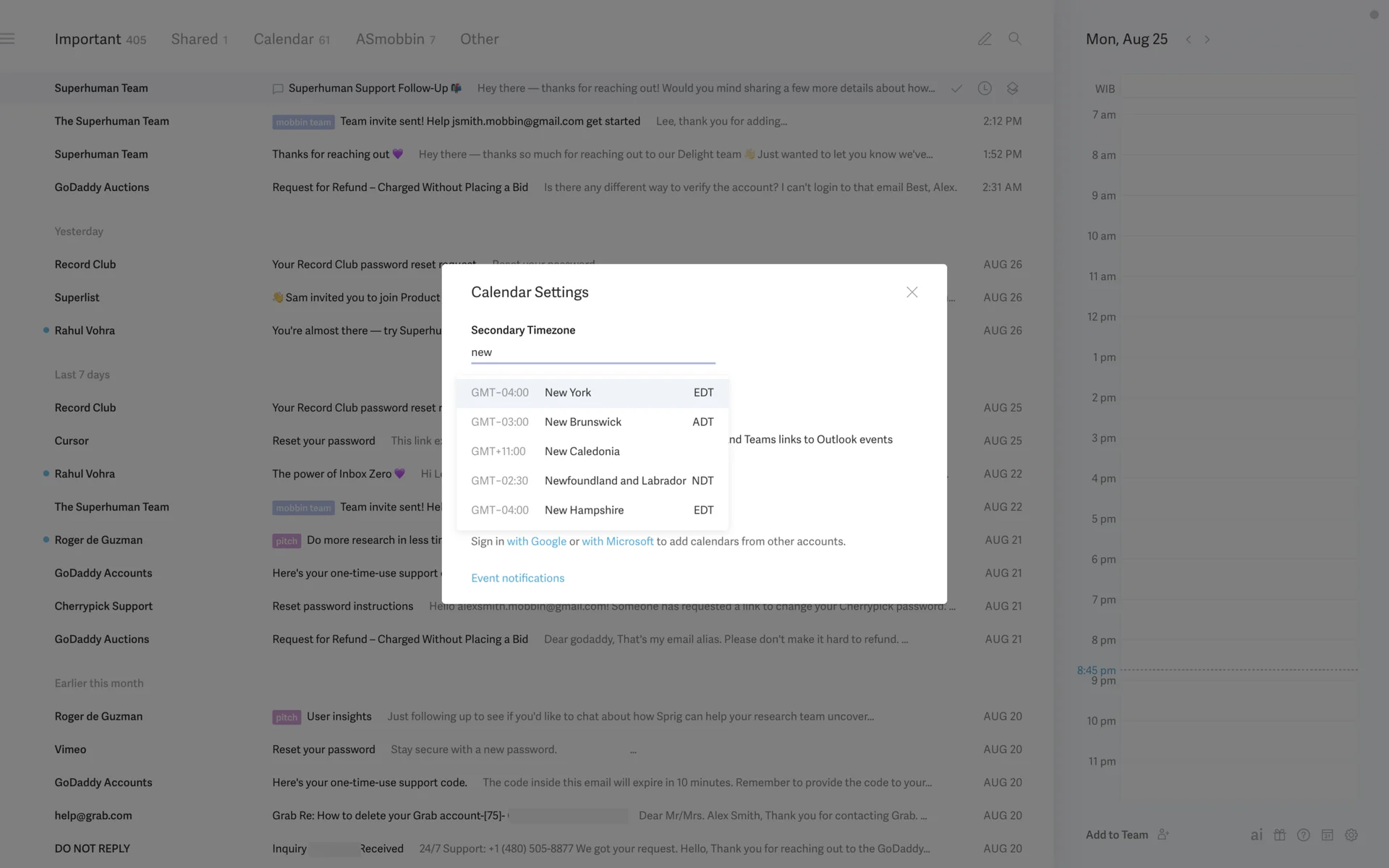Viewport: 1389px width, 868px height.
Task: Click the Event notifications link
Action: (x=517, y=578)
